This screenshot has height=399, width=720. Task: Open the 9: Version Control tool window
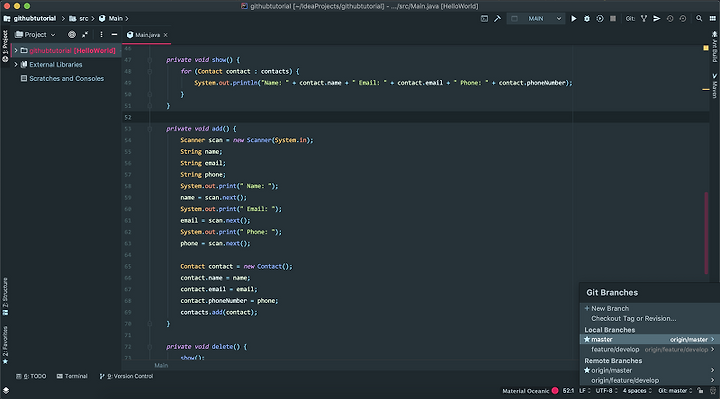point(126,376)
